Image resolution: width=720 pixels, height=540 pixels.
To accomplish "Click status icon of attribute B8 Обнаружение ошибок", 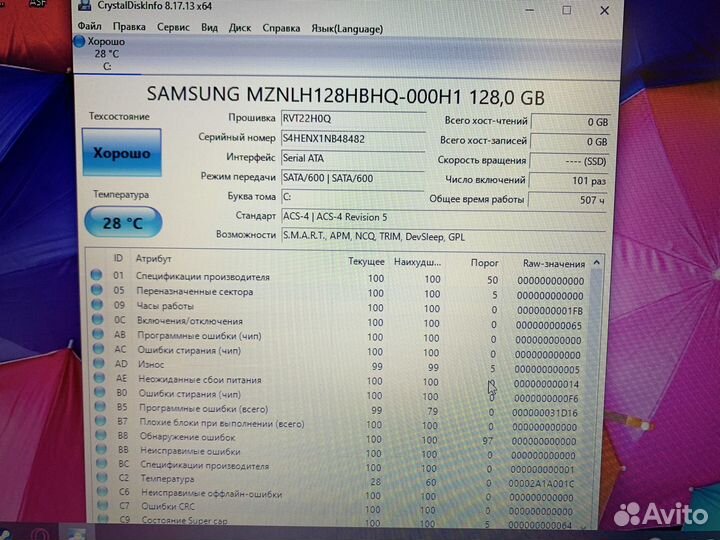I will 101,435.
